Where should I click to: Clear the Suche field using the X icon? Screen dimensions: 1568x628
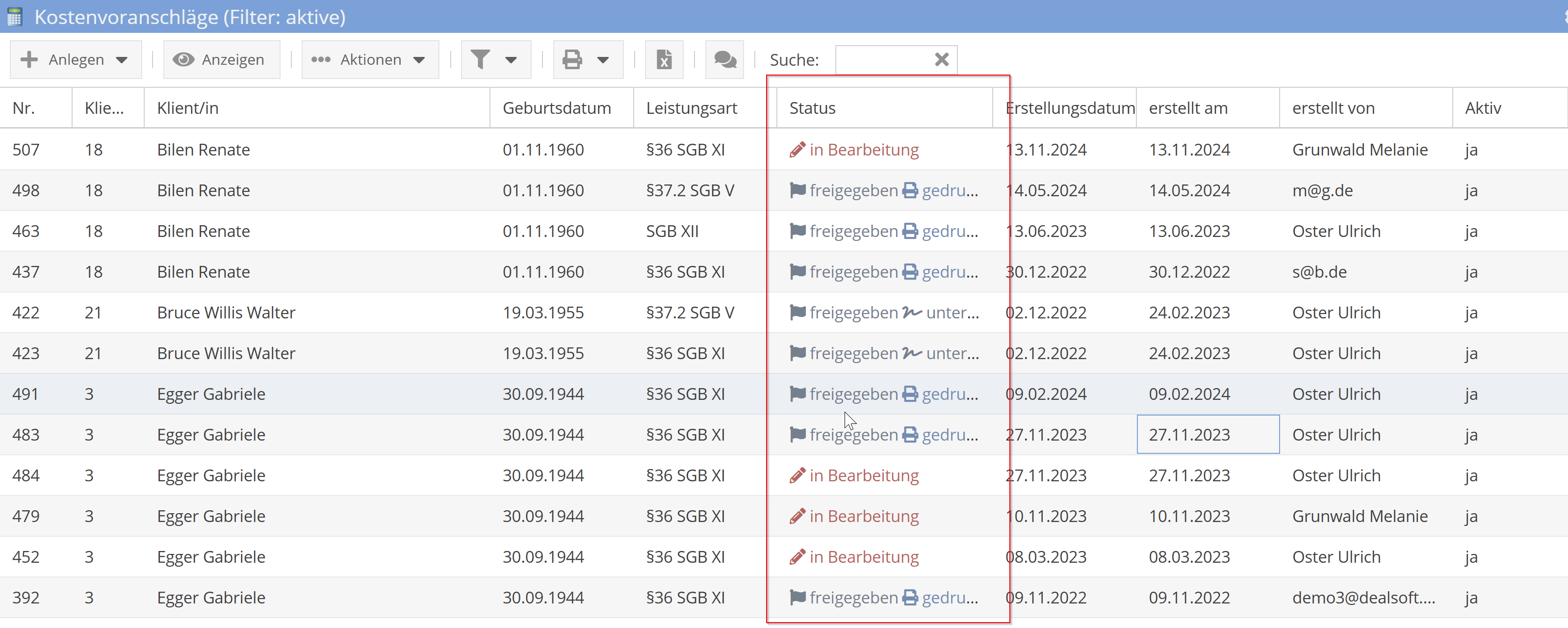point(942,59)
